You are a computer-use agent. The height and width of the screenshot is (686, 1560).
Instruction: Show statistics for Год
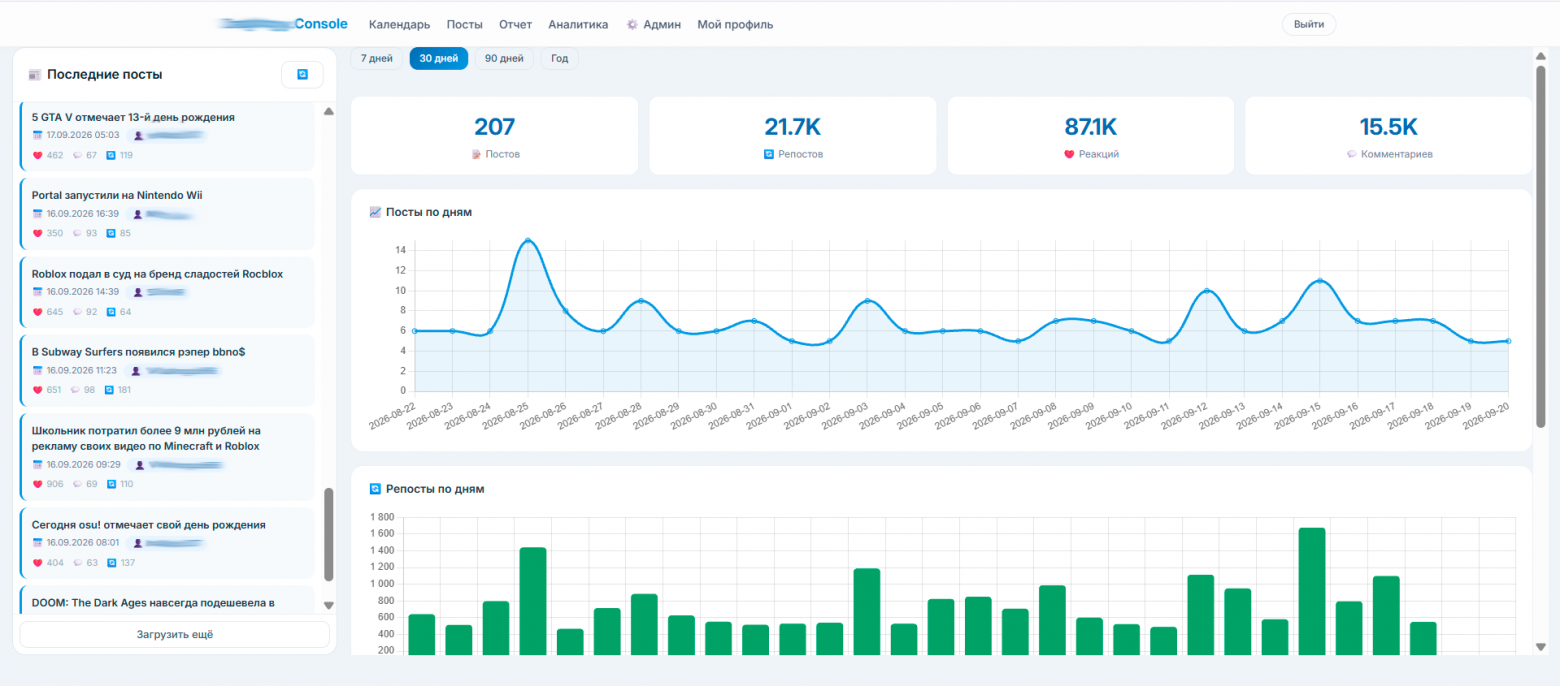(x=560, y=59)
